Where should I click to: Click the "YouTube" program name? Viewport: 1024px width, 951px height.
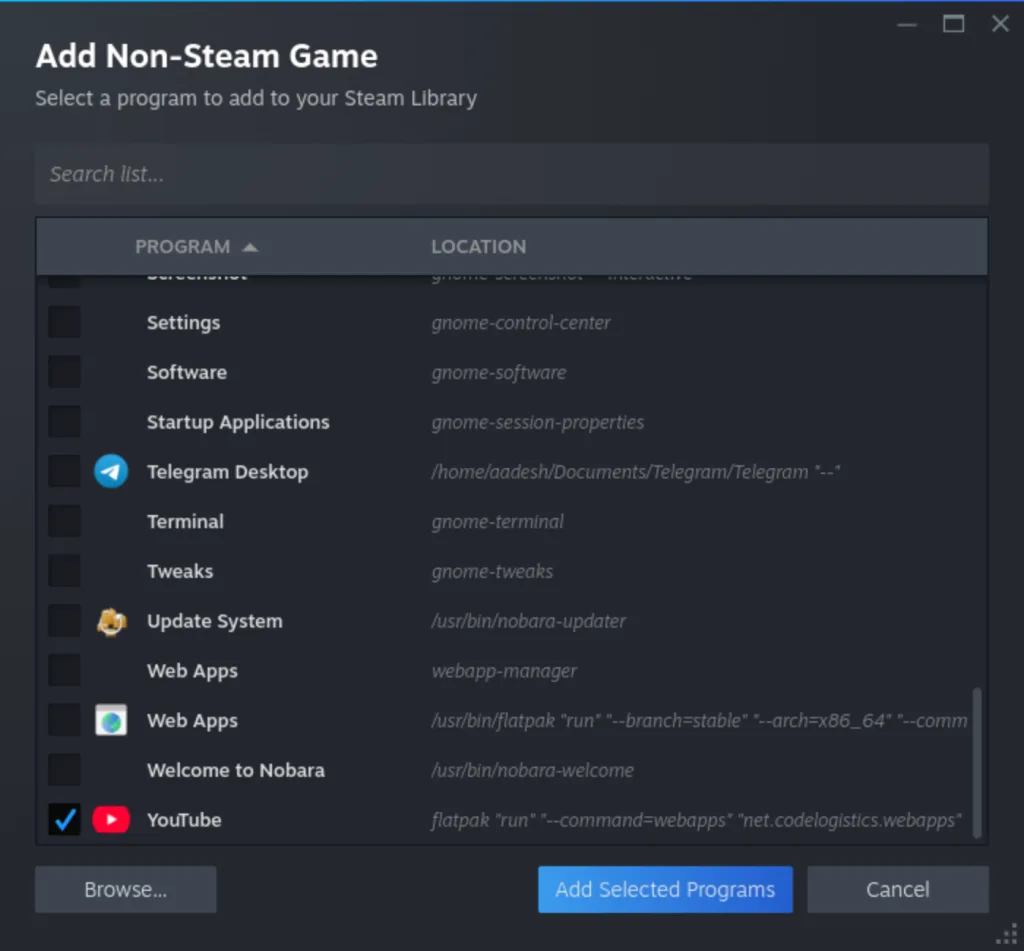point(184,820)
